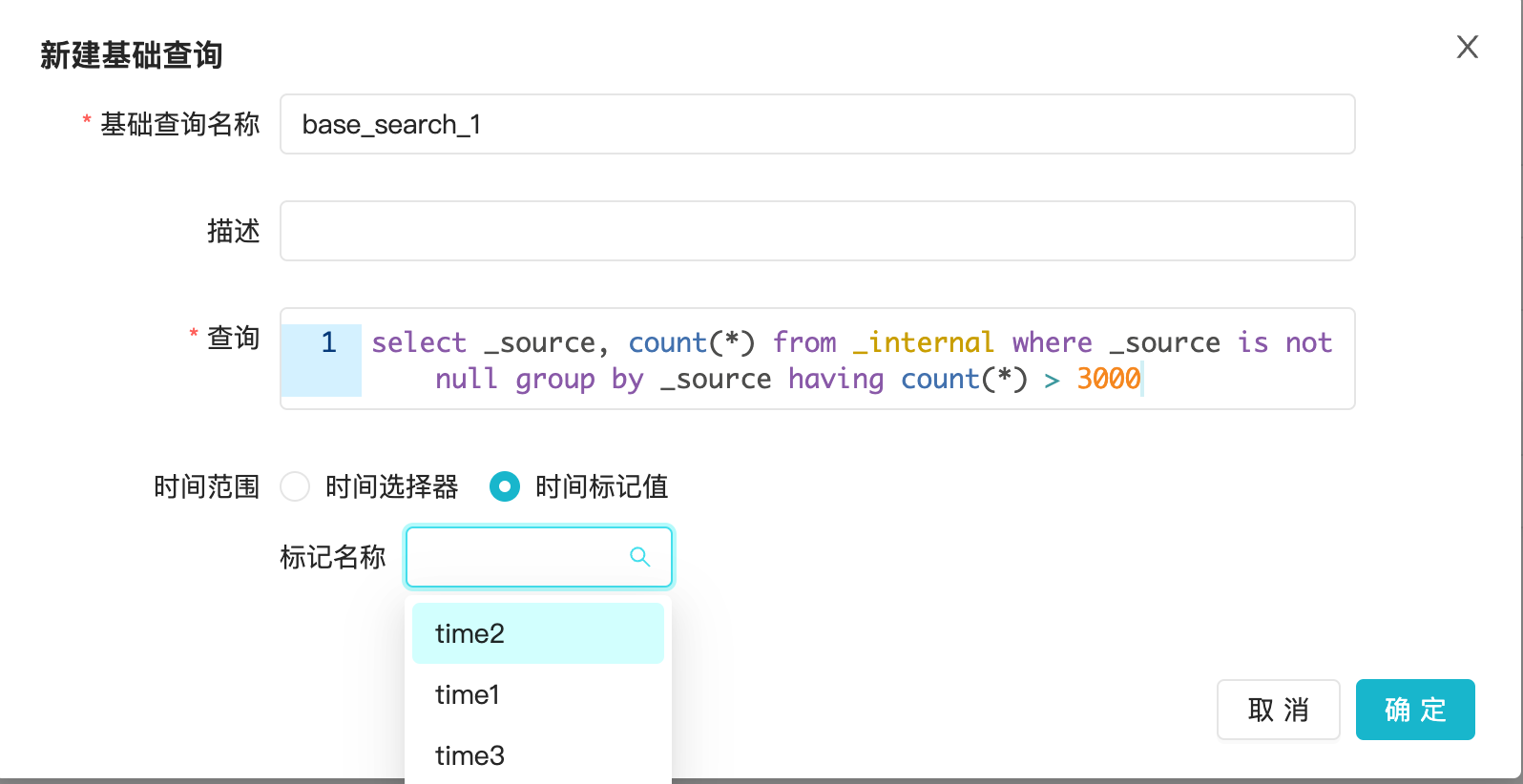The width and height of the screenshot is (1523, 784).
Task: Click the 取消 button
Action: click(1279, 710)
